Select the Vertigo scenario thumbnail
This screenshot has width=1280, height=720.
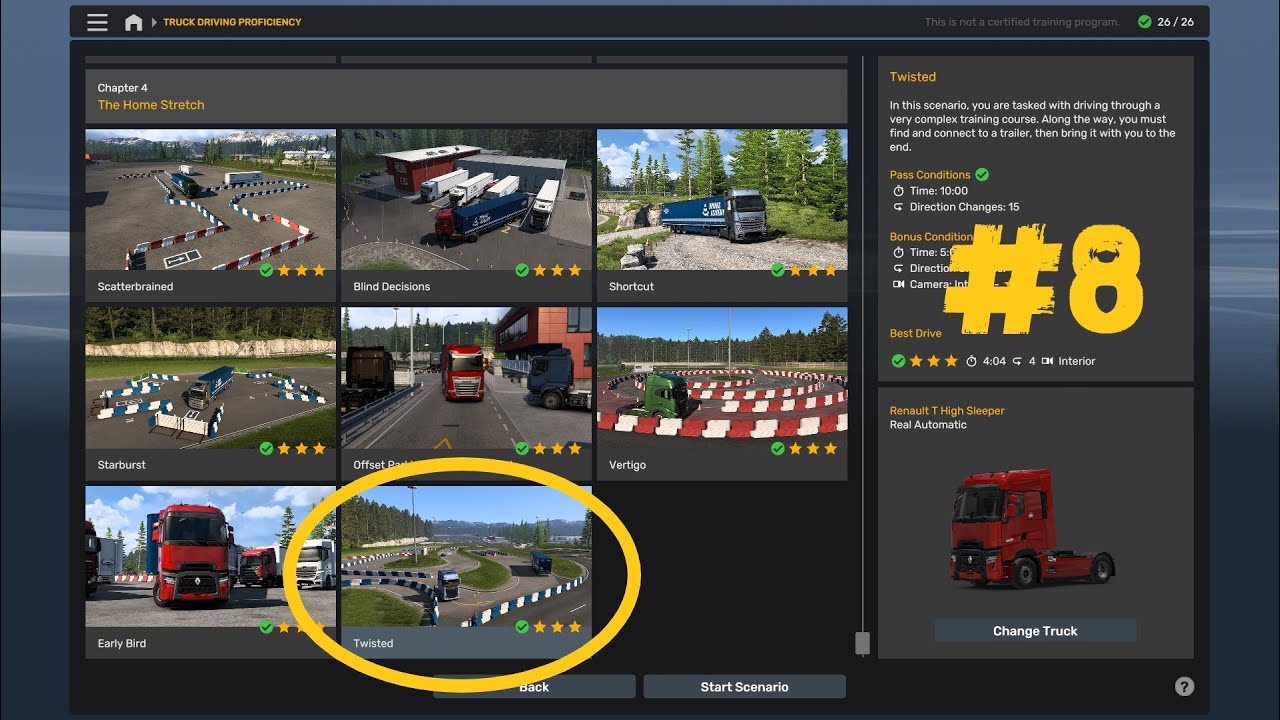coord(722,378)
